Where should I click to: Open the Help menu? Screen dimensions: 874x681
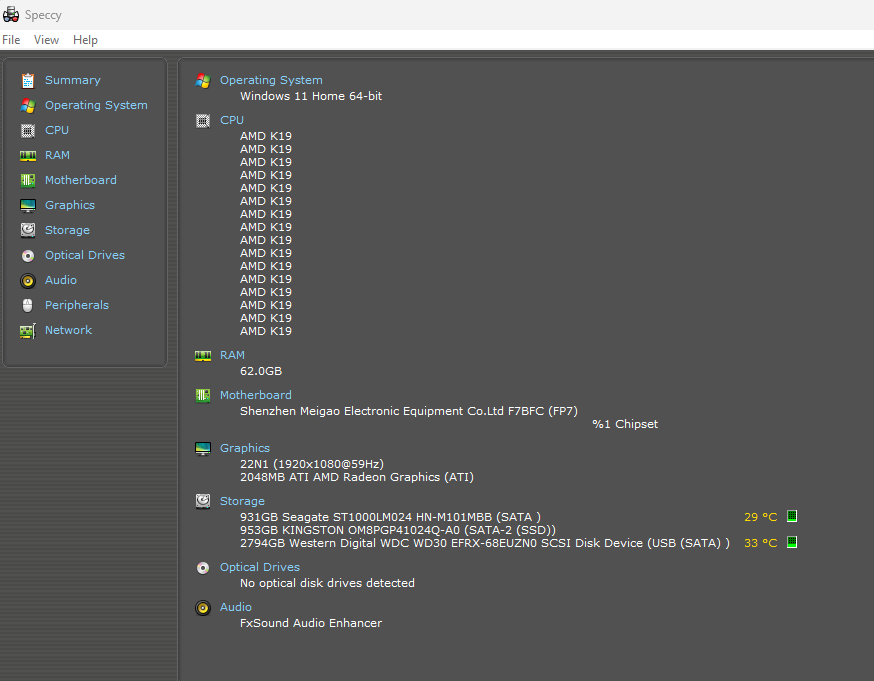[85, 40]
